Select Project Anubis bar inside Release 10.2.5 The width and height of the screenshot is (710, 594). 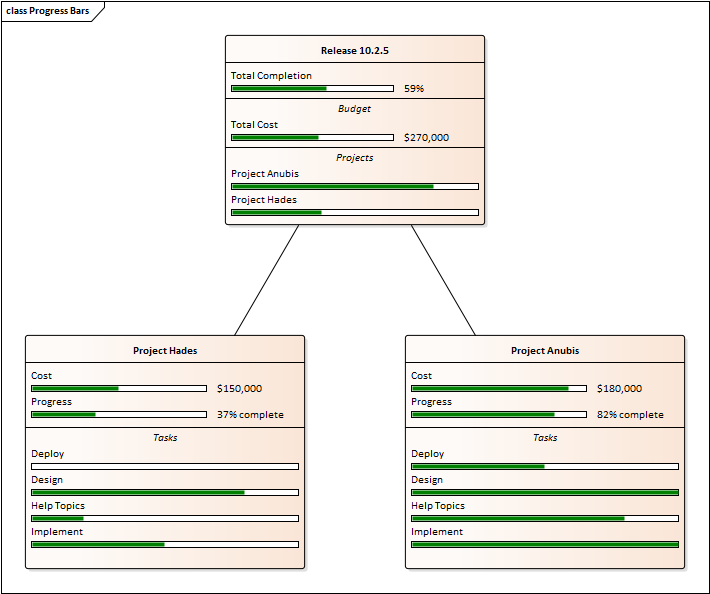pyautogui.click(x=354, y=186)
